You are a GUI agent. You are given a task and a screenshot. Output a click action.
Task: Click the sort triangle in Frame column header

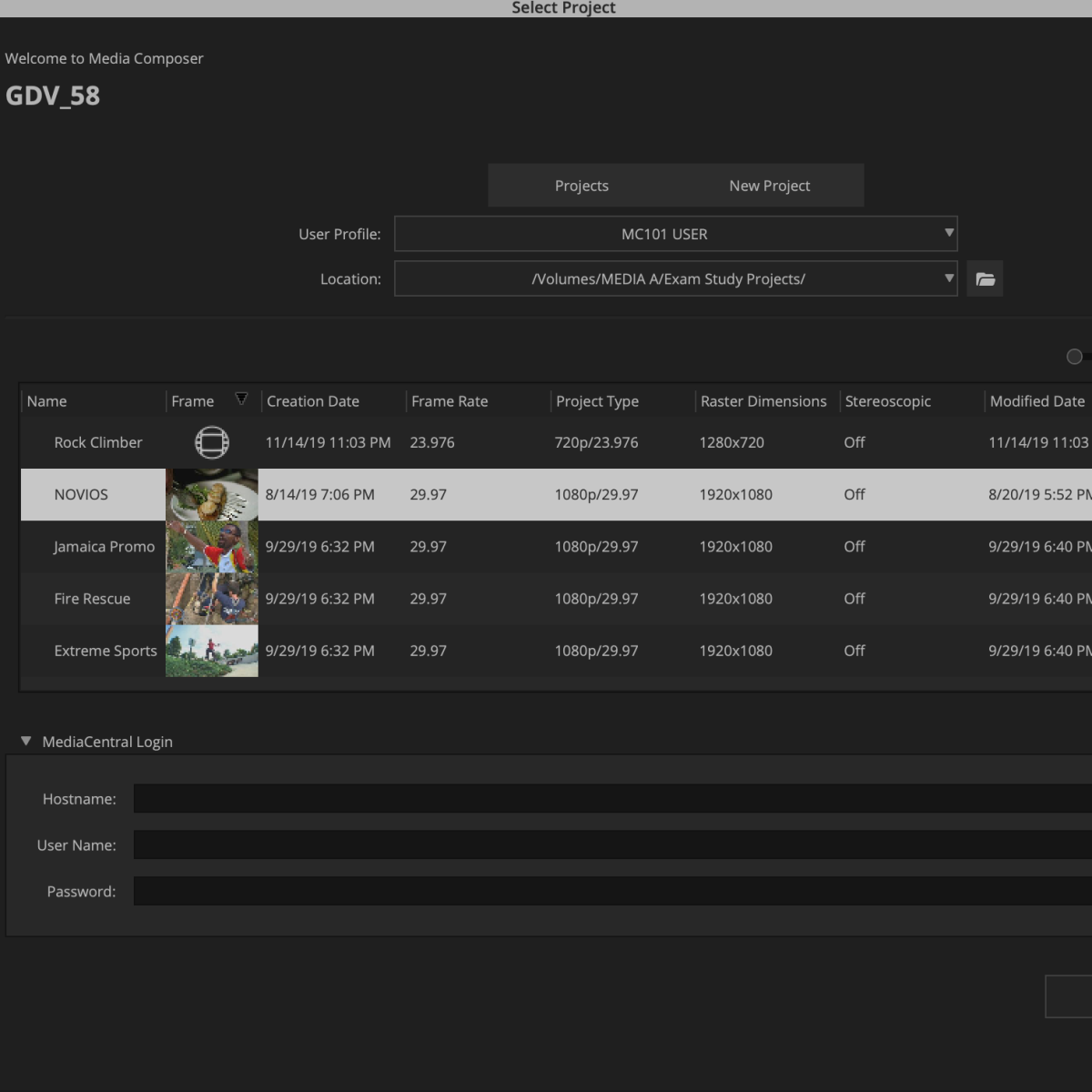point(241,399)
